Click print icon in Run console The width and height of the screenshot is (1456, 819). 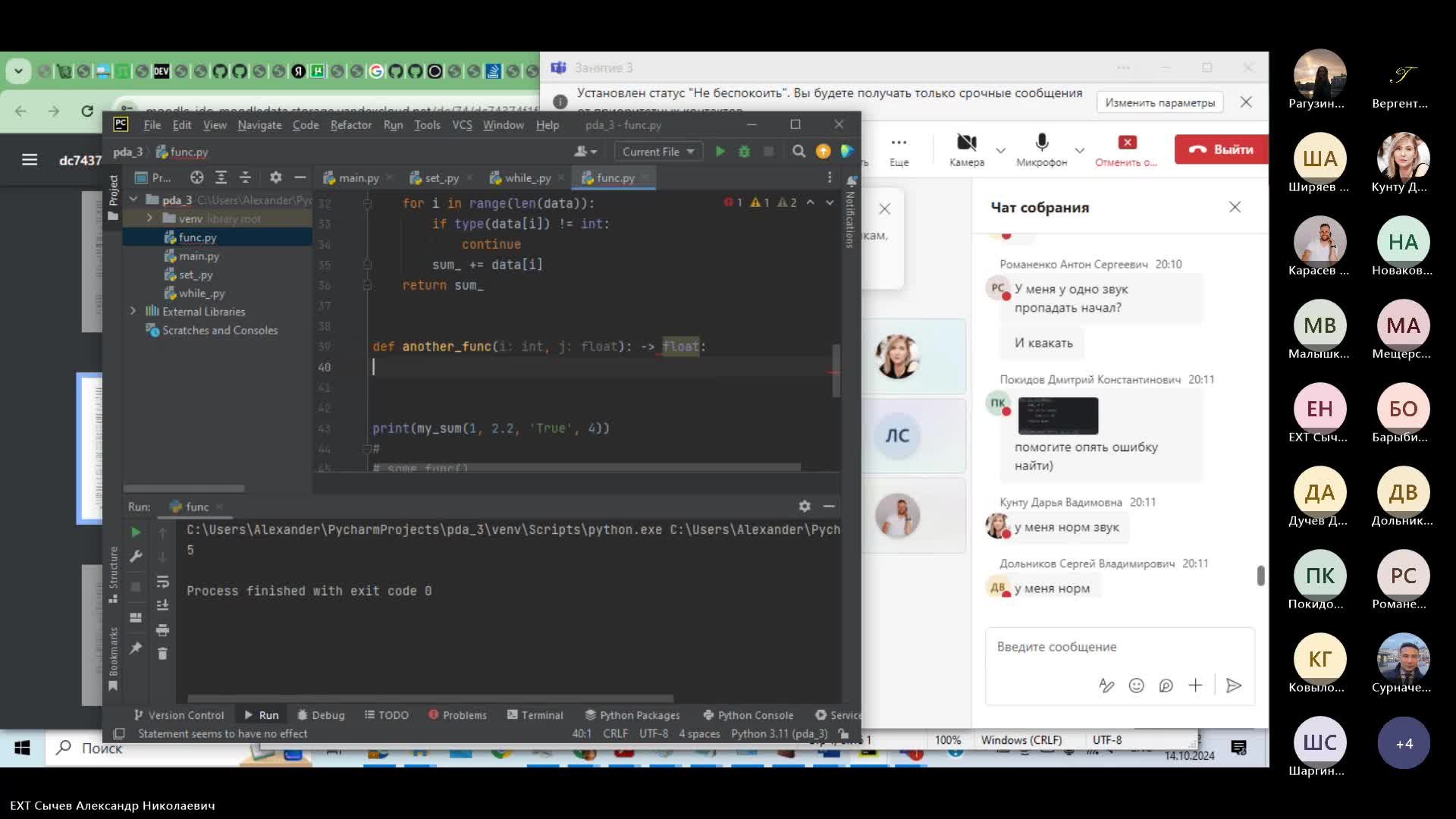(162, 629)
